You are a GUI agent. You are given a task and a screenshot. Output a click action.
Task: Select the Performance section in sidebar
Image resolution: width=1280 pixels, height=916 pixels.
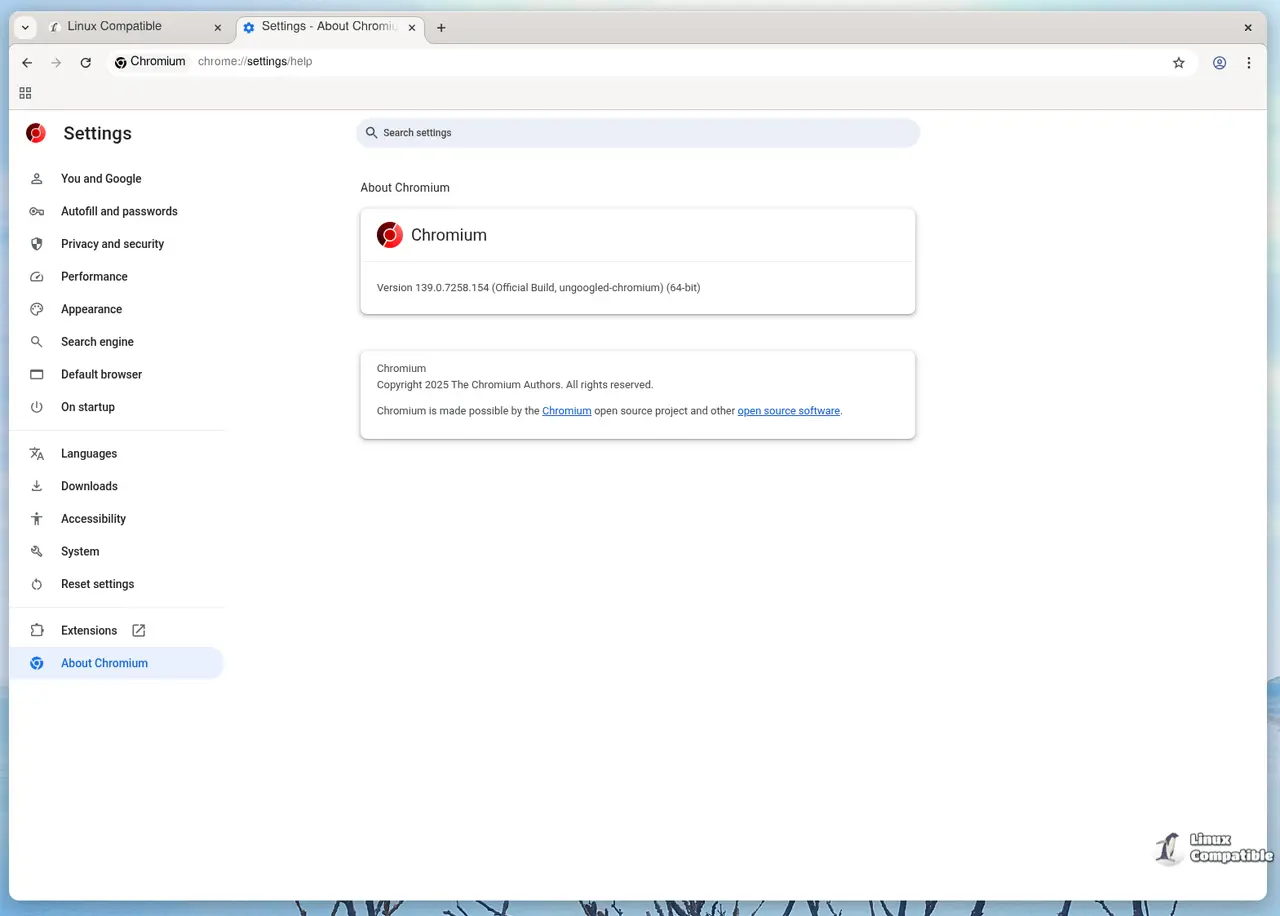point(94,276)
